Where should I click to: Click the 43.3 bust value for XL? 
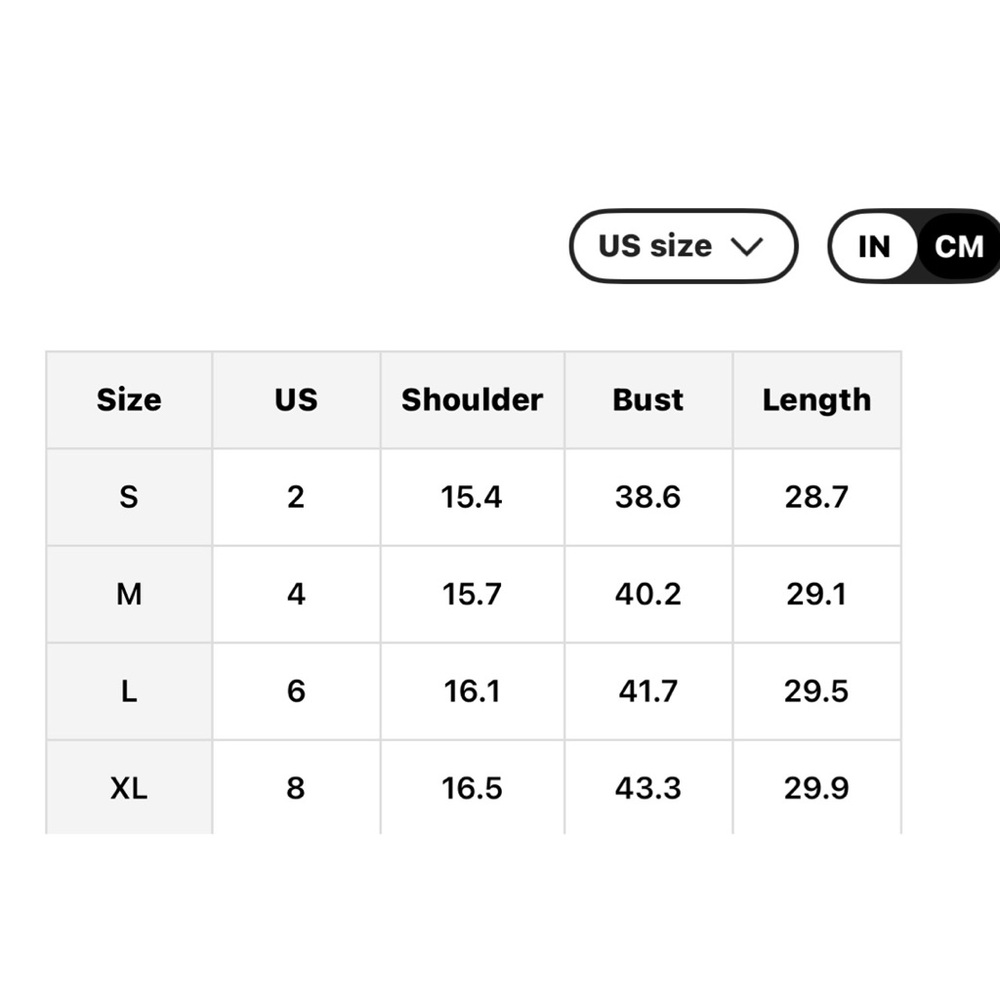(648, 788)
